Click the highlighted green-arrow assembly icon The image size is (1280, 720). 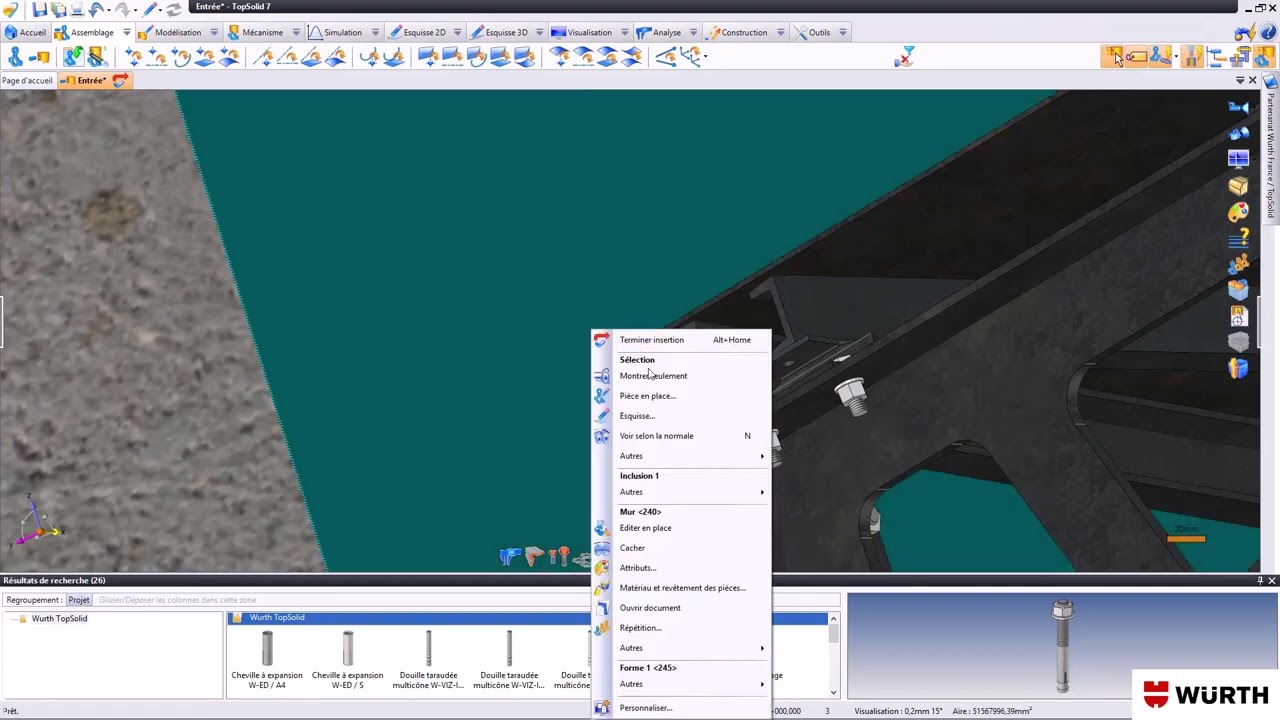tap(73, 57)
